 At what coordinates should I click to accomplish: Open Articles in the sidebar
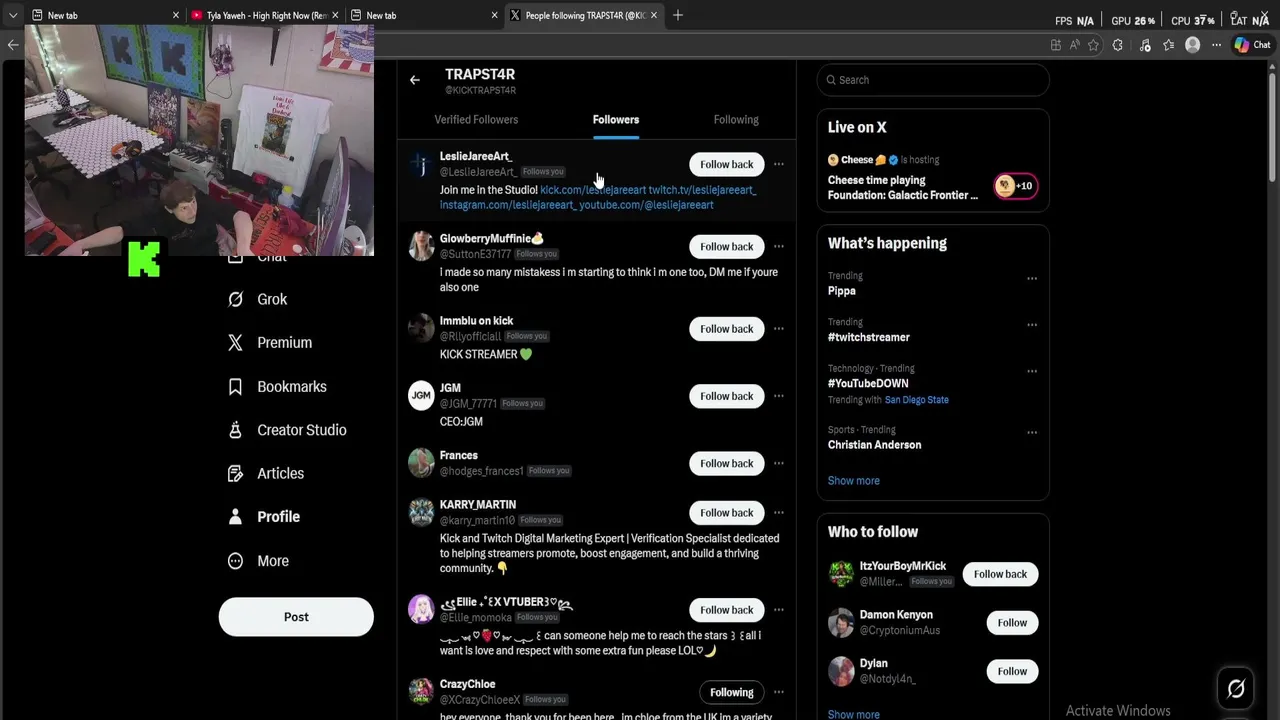click(x=266, y=473)
